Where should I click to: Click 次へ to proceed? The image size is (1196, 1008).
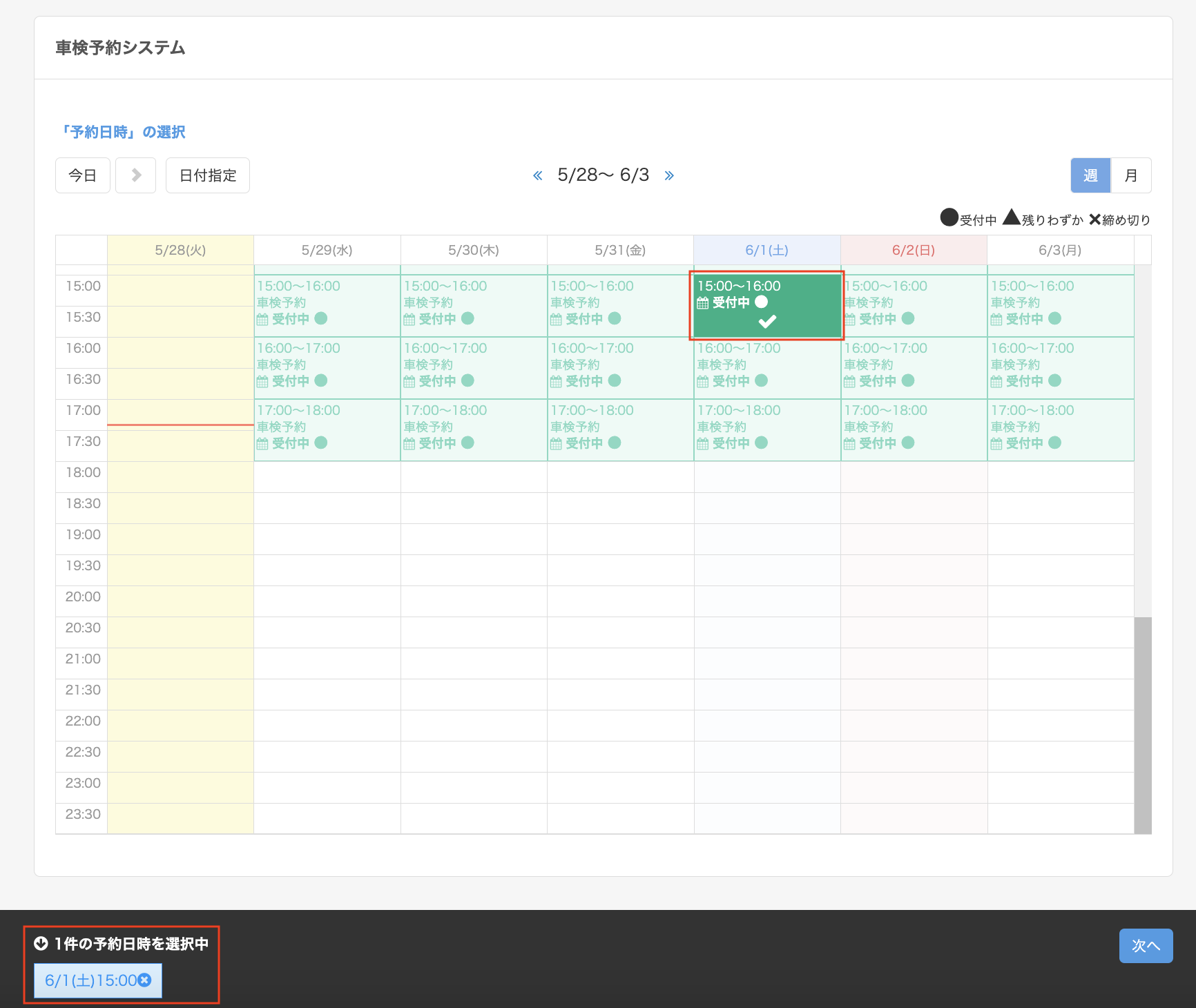pos(1146,945)
